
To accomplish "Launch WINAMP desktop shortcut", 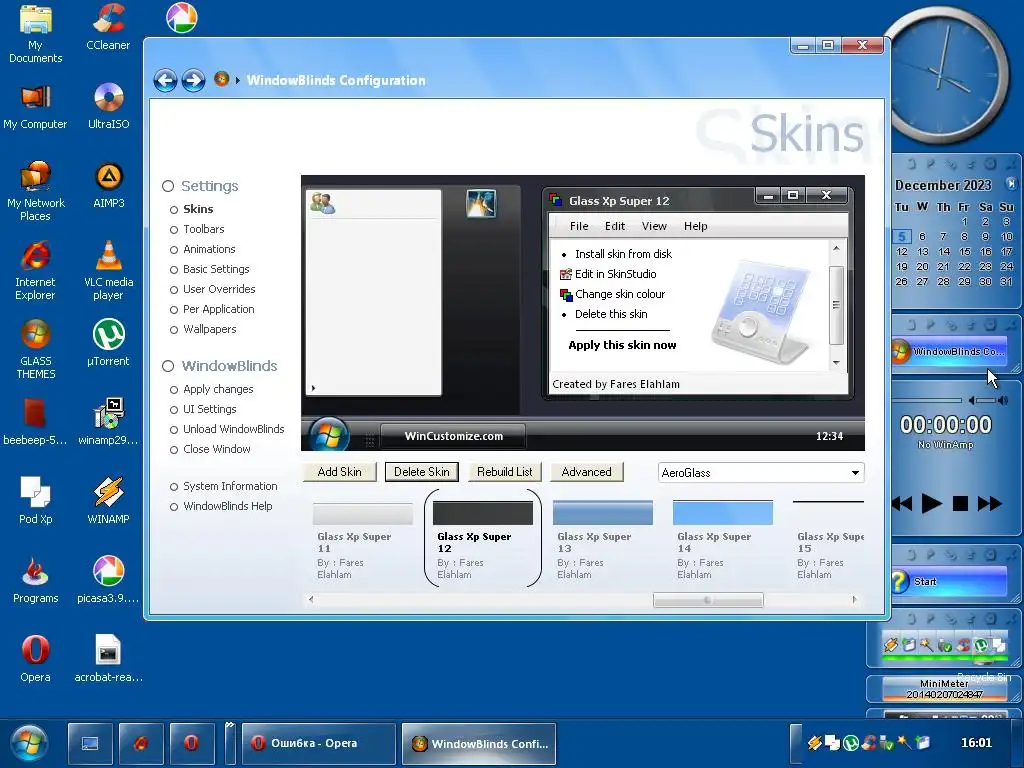I will click(x=108, y=501).
